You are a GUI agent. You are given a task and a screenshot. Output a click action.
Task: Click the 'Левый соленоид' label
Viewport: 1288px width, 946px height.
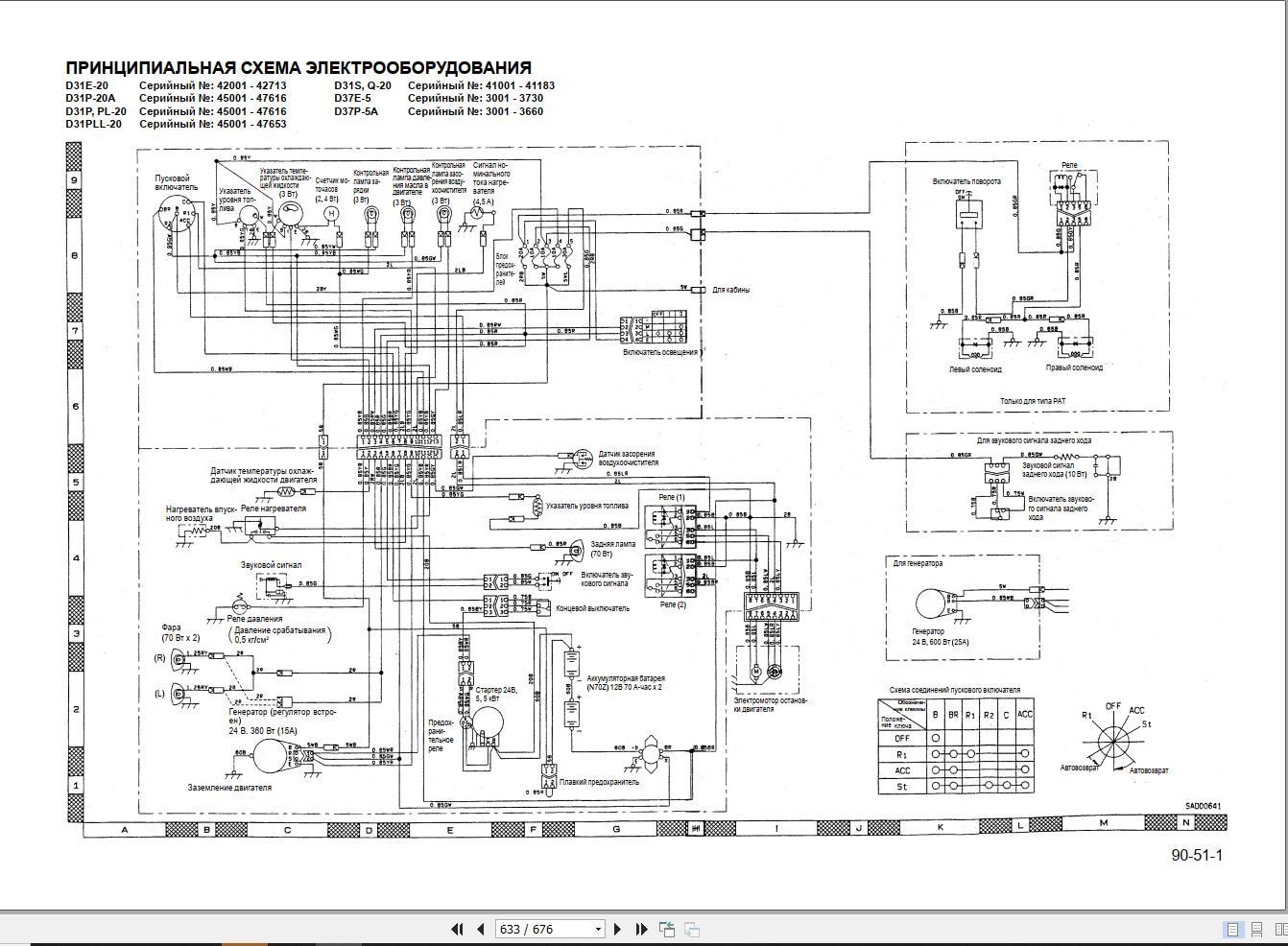tap(974, 368)
